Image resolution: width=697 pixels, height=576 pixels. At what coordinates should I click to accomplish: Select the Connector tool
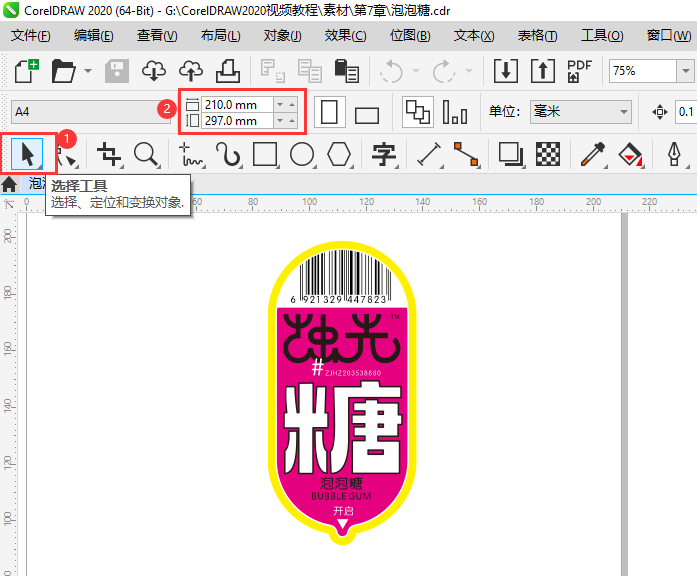tap(466, 154)
